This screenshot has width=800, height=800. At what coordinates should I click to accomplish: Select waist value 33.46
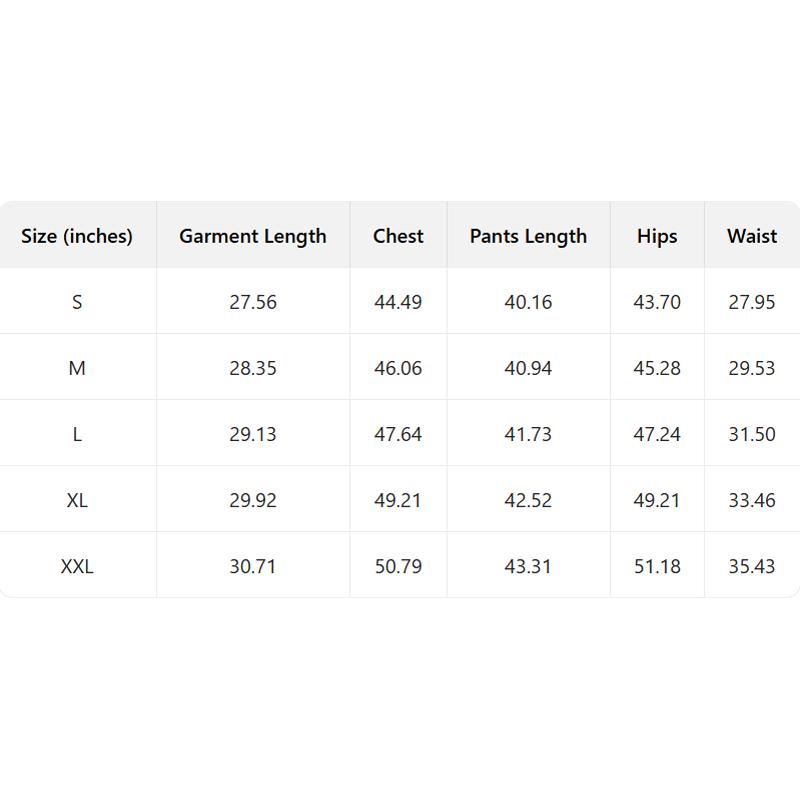752,500
